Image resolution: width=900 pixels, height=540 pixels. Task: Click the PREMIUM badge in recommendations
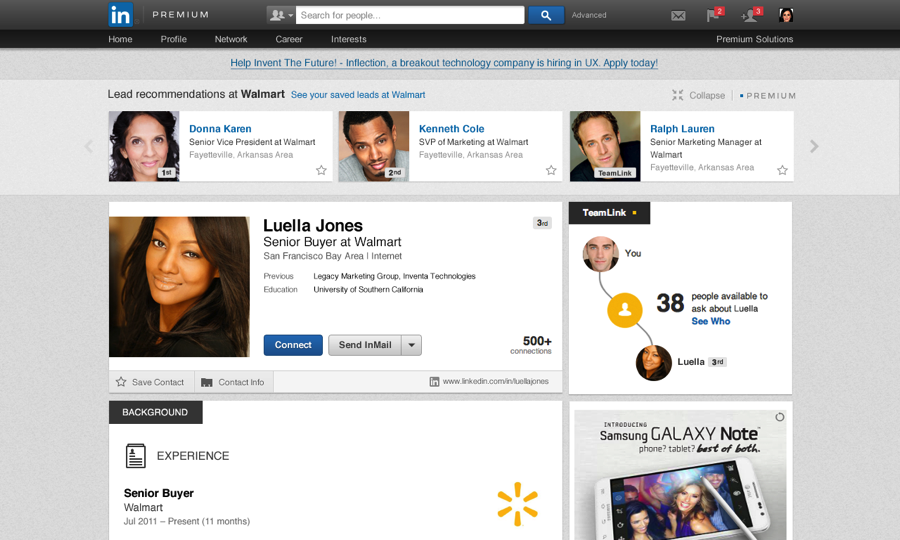click(x=767, y=96)
